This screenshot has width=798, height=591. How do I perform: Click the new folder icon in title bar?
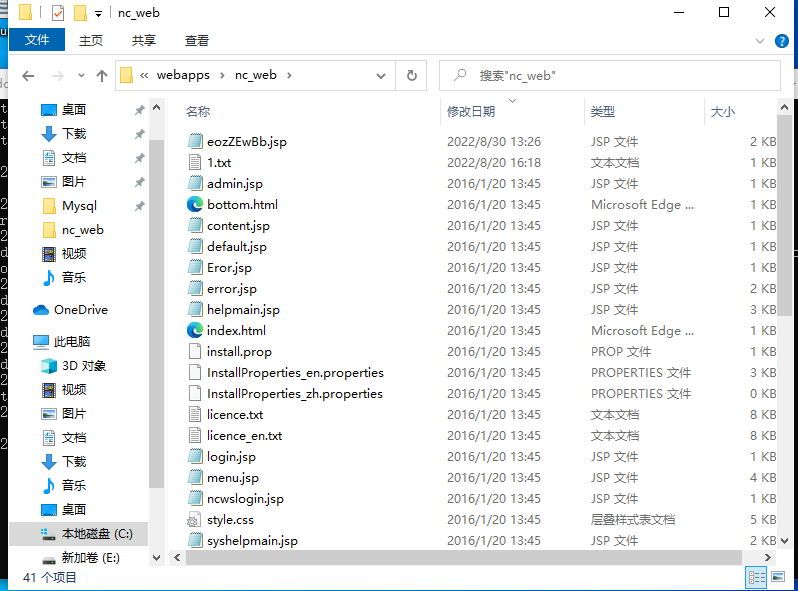(80, 13)
